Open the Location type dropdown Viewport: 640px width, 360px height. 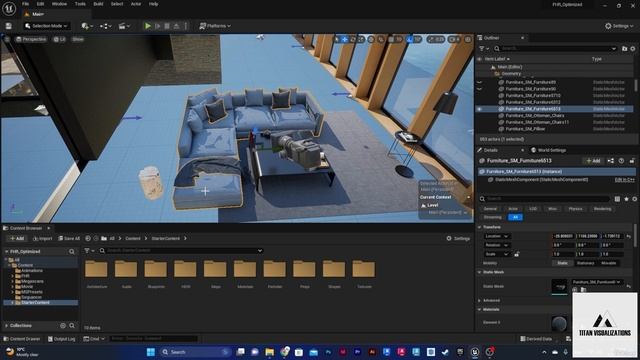coord(496,236)
